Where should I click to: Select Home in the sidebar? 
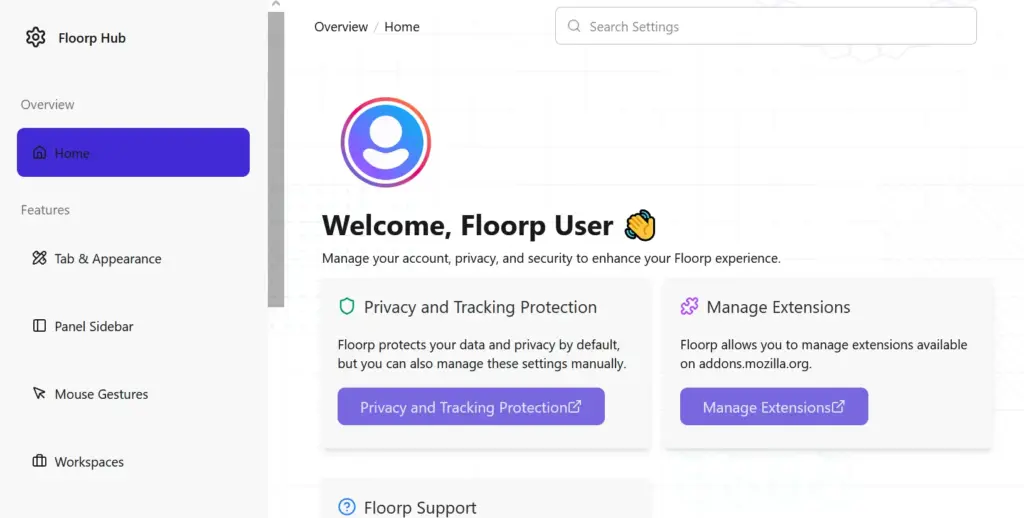coord(133,153)
